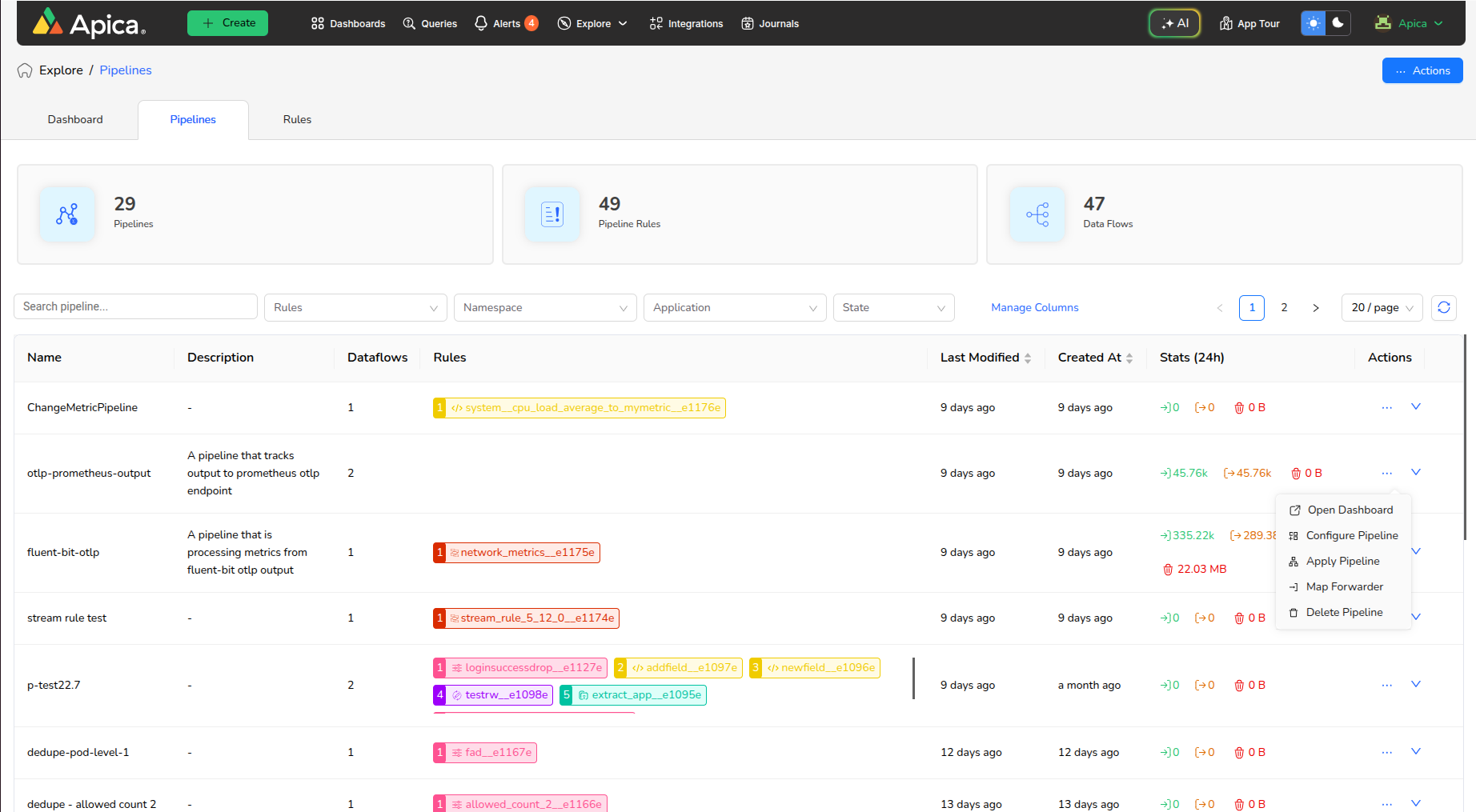Switch to light mode theme

[x=1314, y=23]
